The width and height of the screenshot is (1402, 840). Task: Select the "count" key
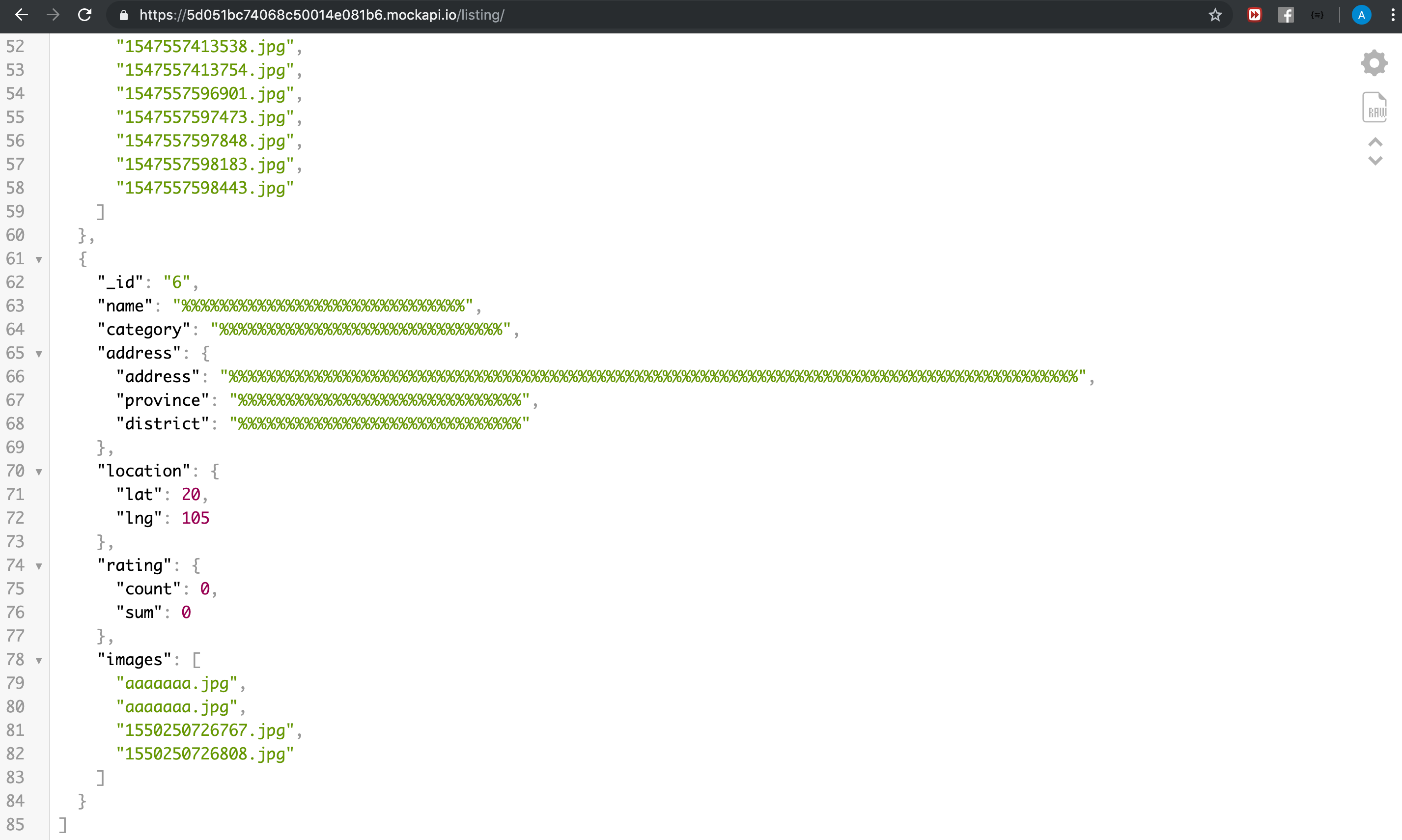(148, 588)
